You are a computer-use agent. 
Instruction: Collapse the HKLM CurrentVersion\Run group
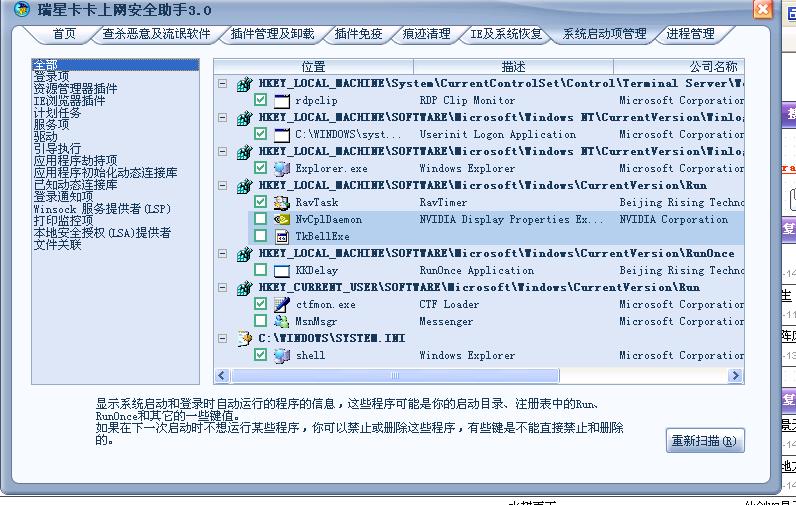[222, 185]
